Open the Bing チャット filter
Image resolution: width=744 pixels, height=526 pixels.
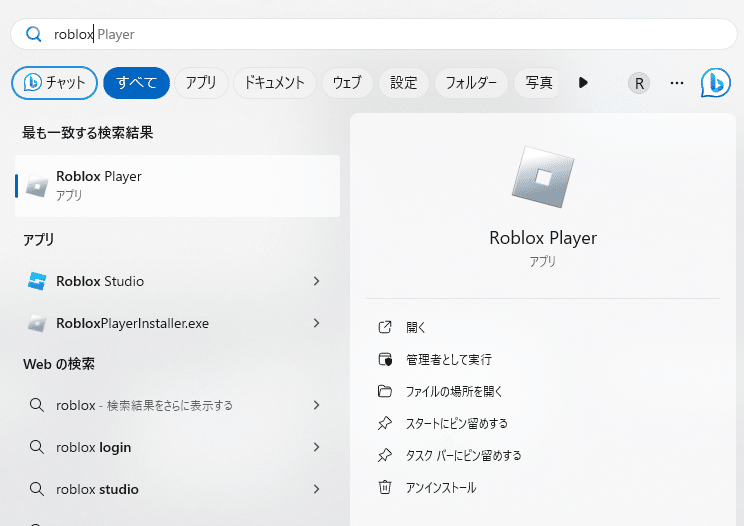pos(54,83)
